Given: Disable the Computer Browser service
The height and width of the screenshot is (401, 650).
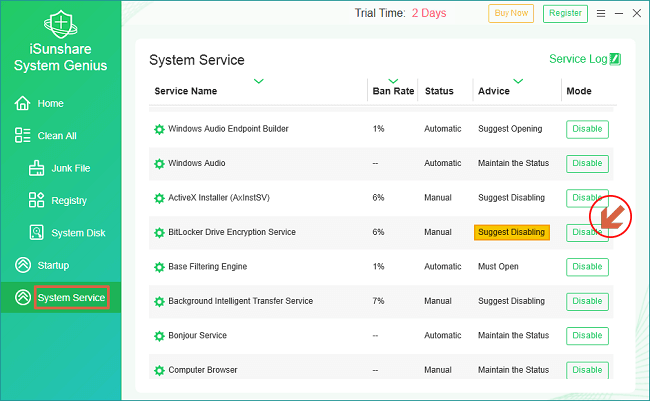Looking at the screenshot, I should 587,370.
